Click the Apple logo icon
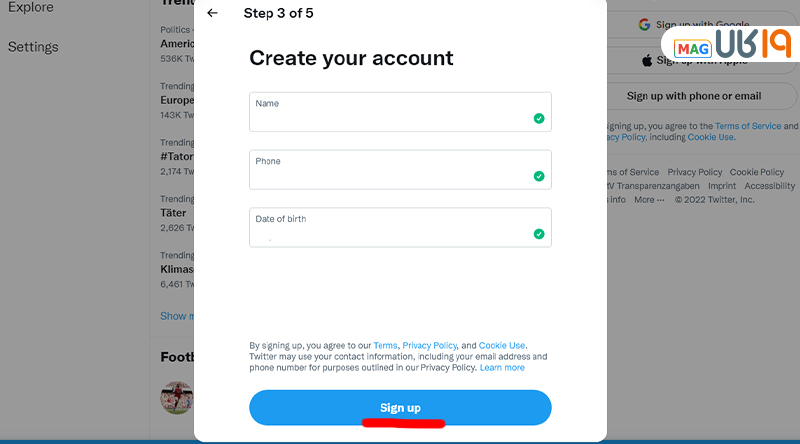 (647, 61)
